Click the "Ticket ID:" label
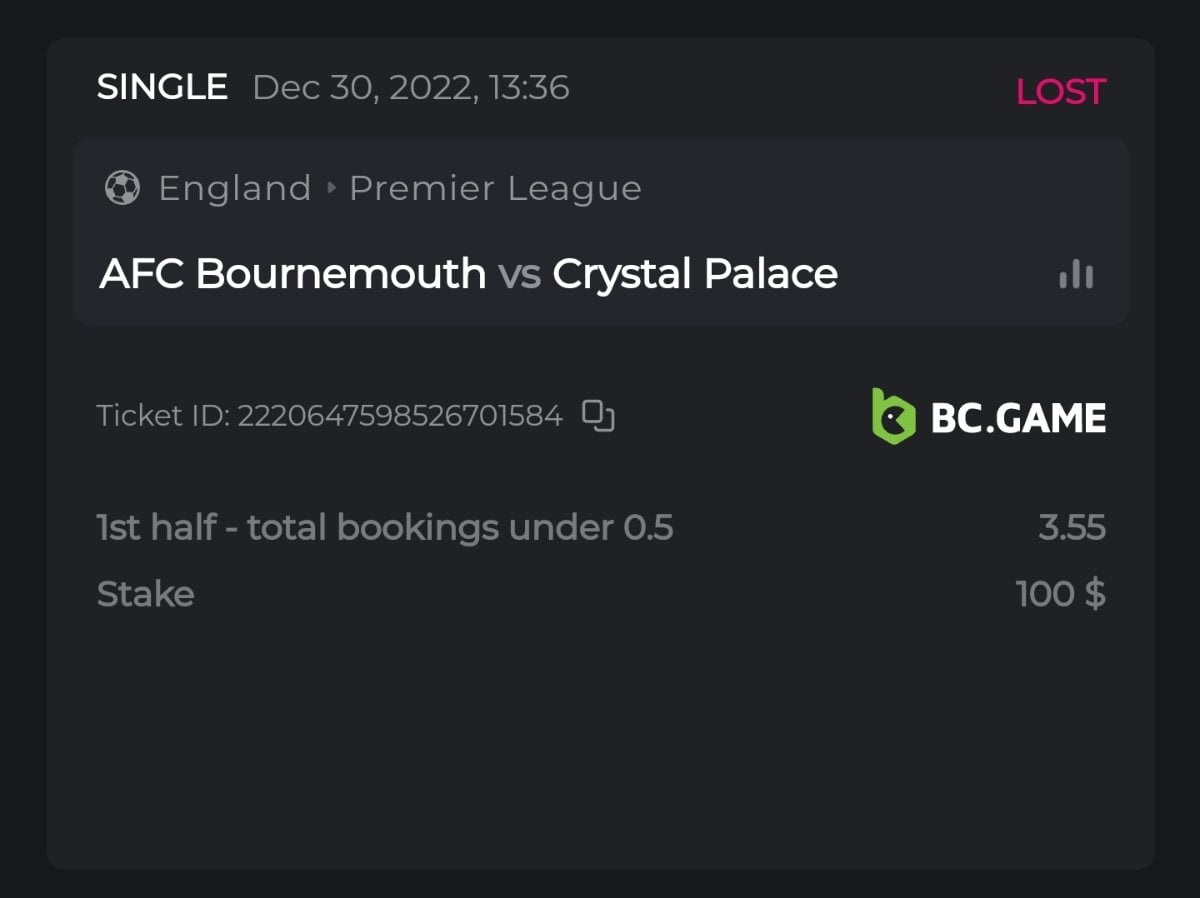 (163, 415)
